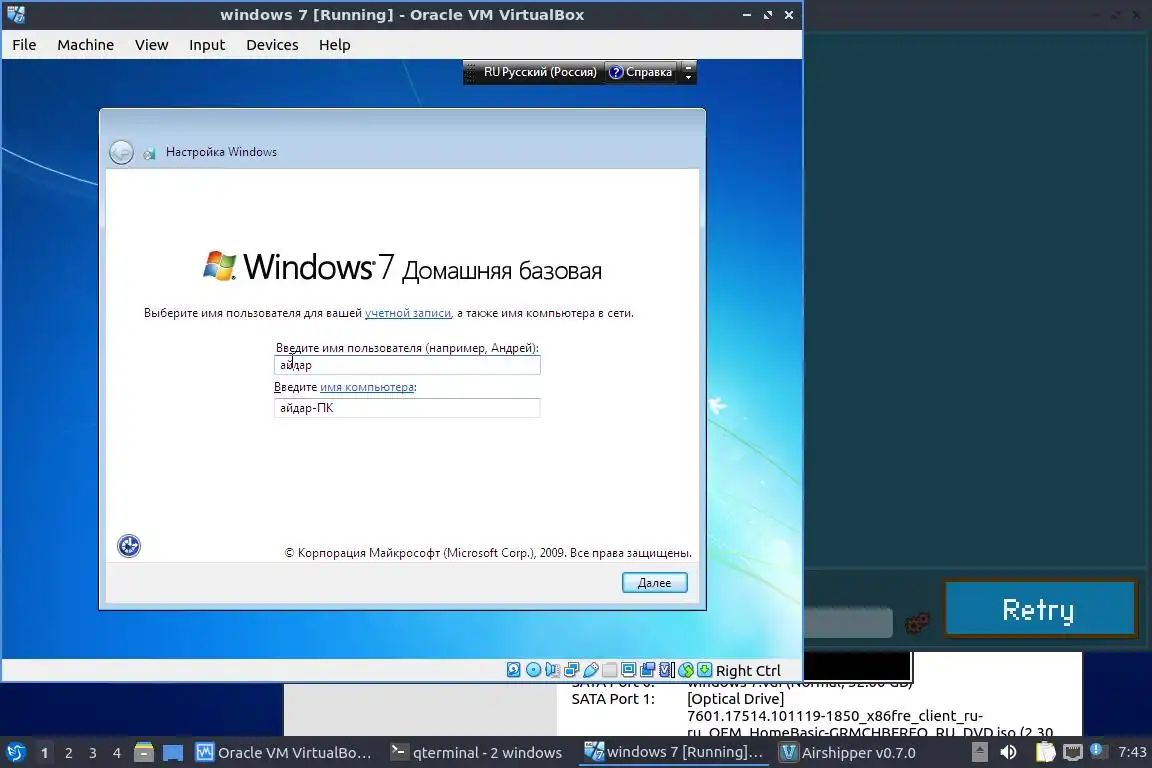Open the учетной записи link
1152x768 pixels.
(x=408, y=313)
